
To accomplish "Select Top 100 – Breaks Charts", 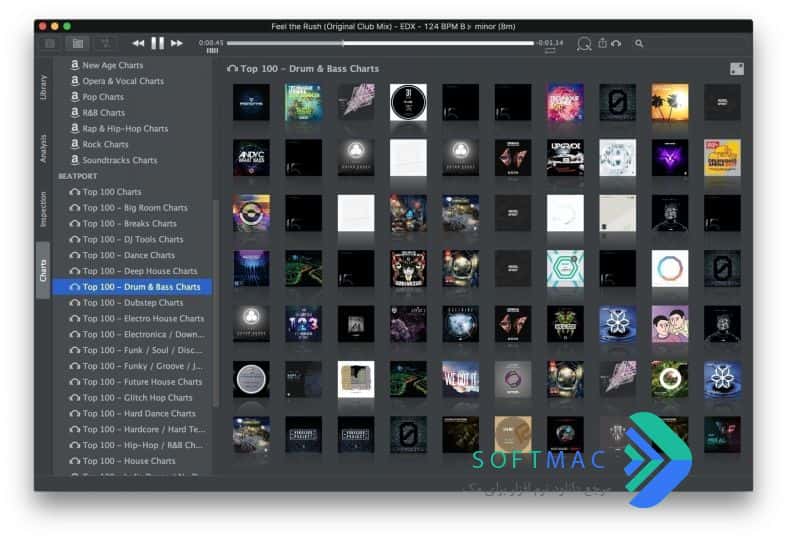I will [x=122, y=223].
